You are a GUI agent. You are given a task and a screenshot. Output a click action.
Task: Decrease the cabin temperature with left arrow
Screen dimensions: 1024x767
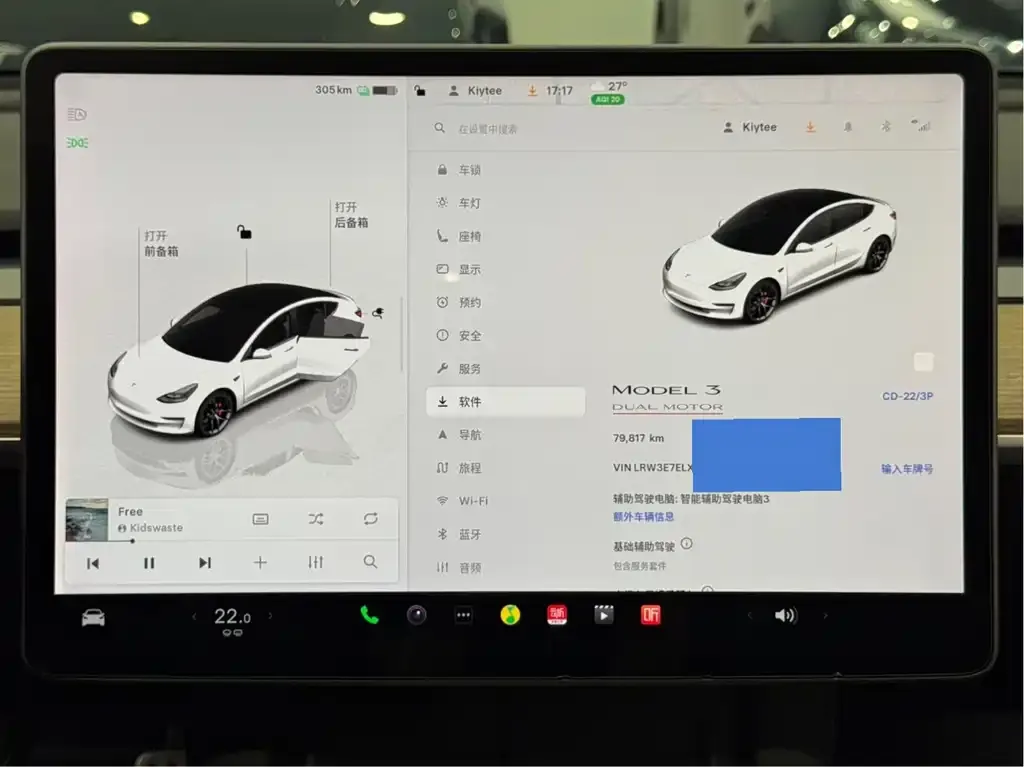pos(194,616)
